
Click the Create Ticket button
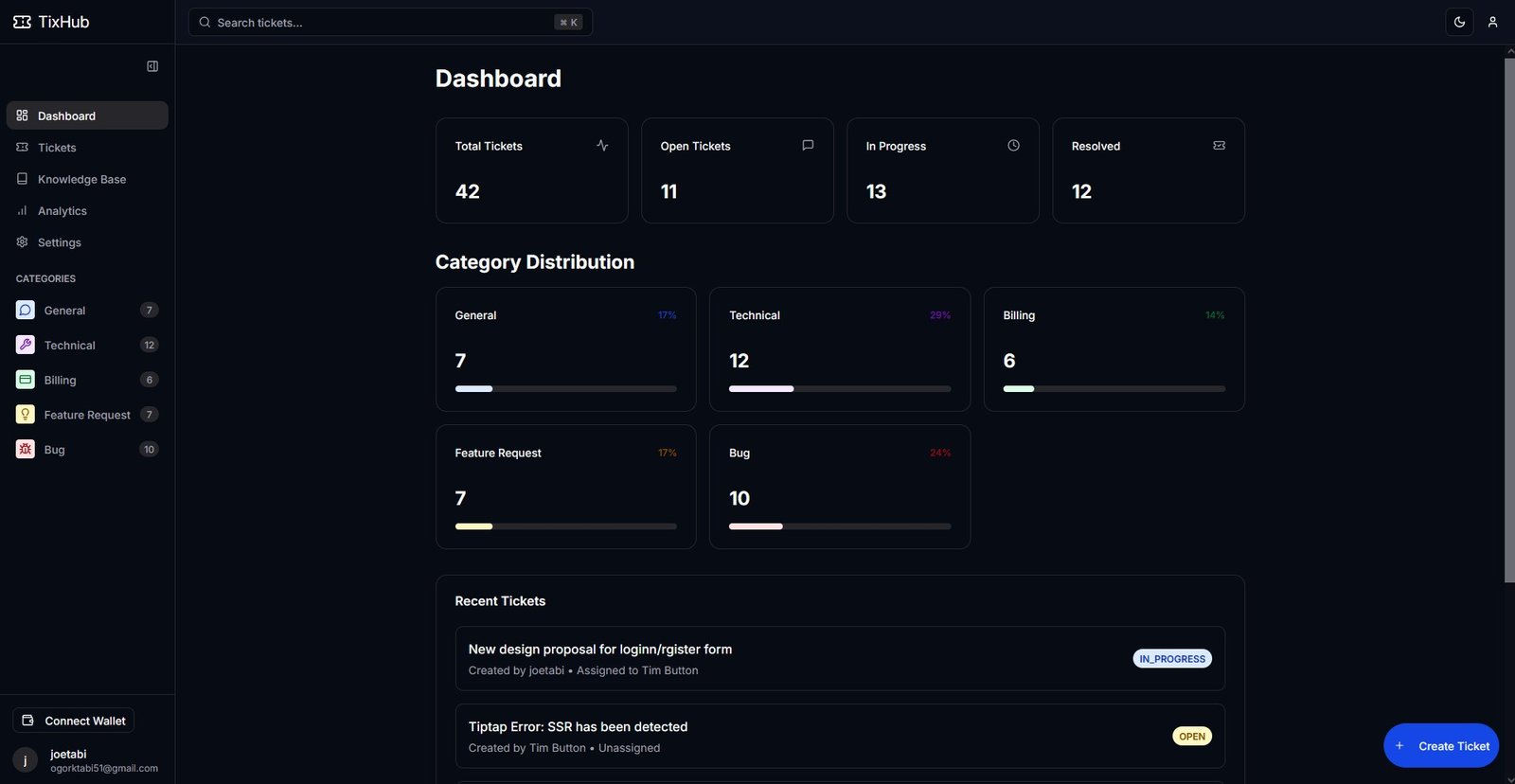[1441, 746]
